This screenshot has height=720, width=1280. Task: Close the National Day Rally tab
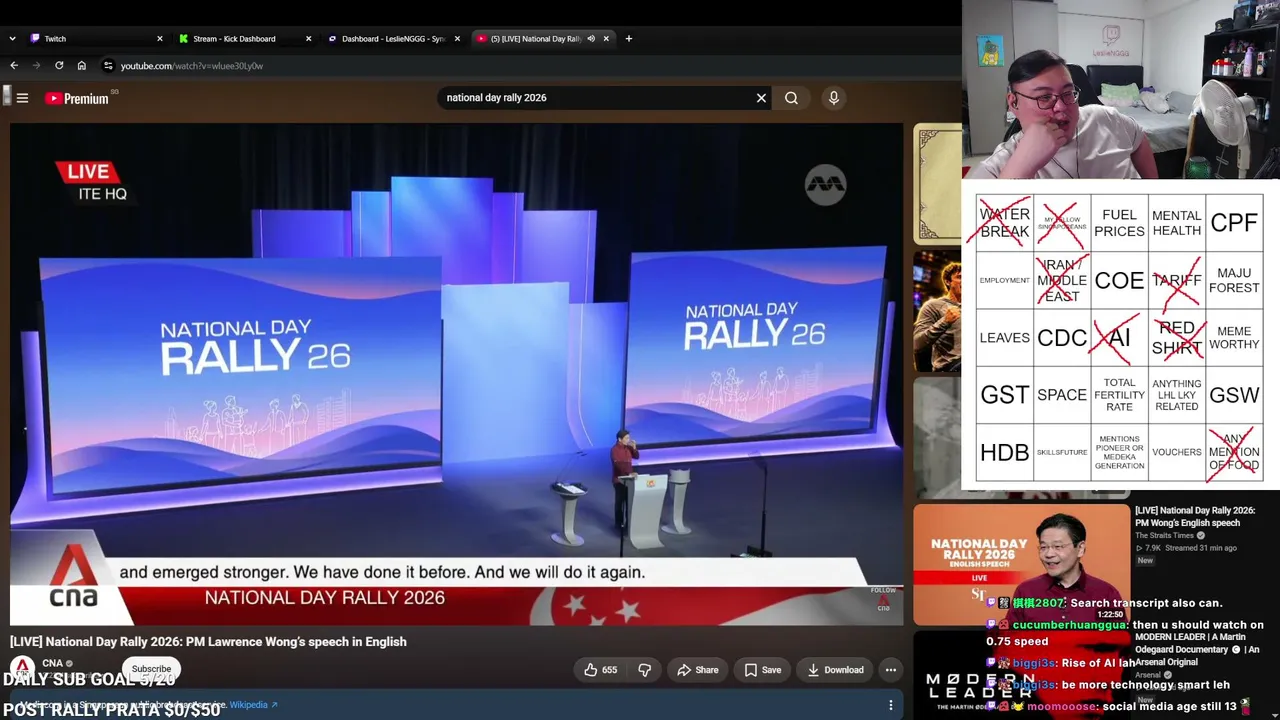click(606, 39)
